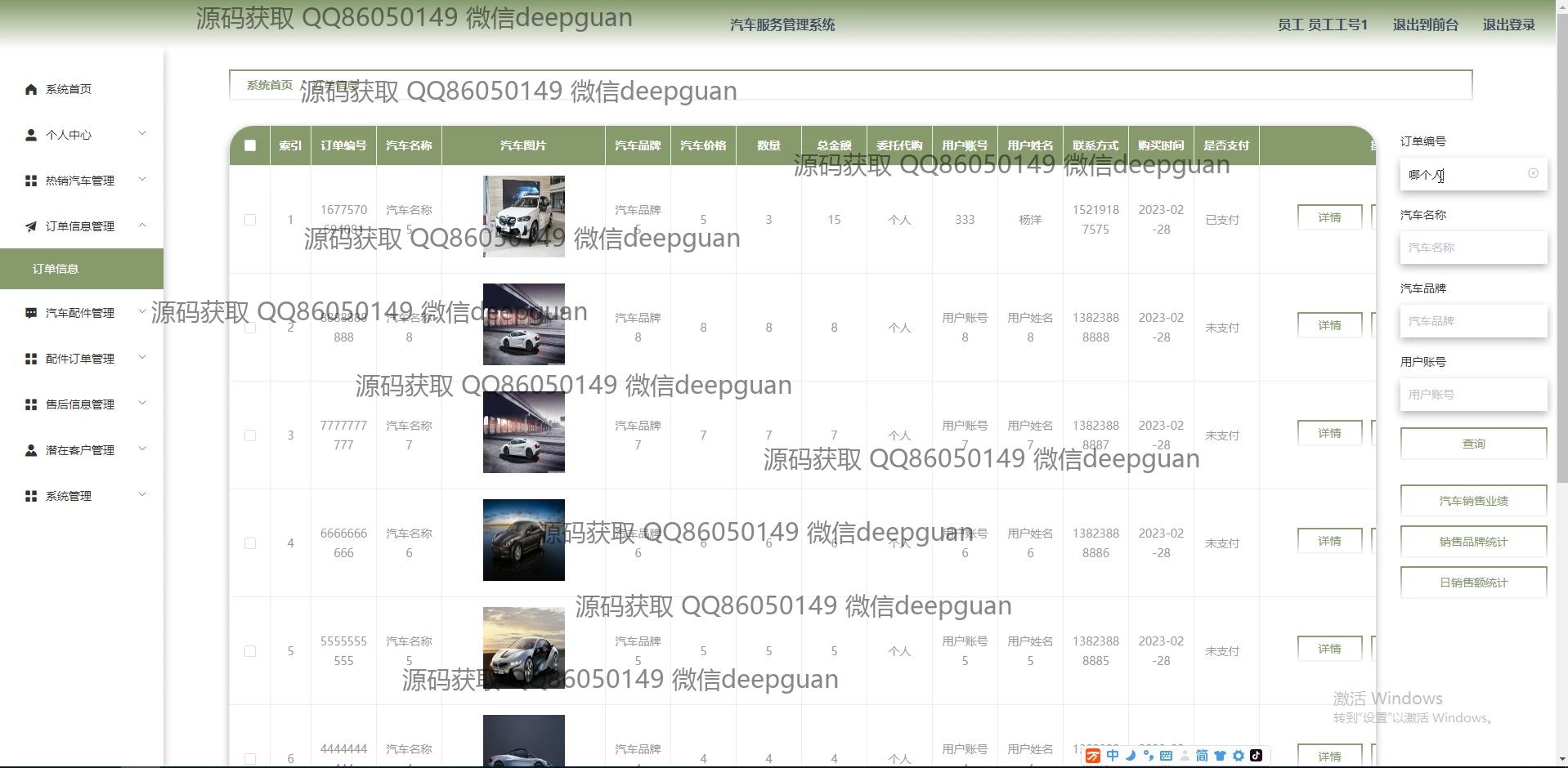The width and height of the screenshot is (1568, 768).
Task: Click 员工 员工工号1 in the top bar
Action: coord(1322,25)
